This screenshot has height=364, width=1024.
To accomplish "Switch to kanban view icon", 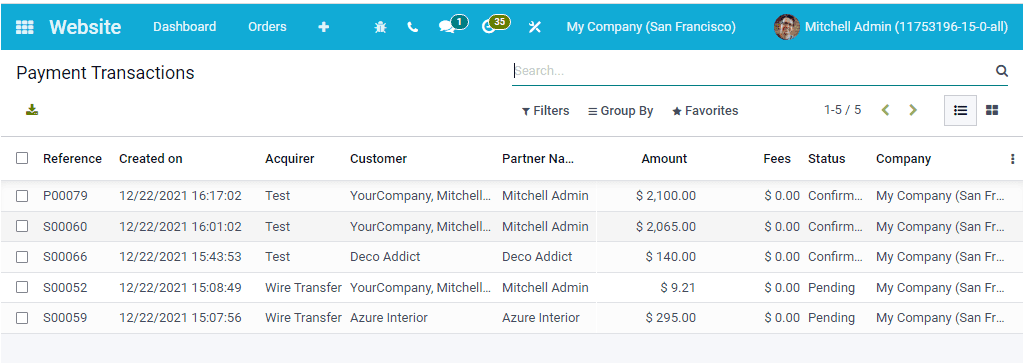I will tap(992, 110).
